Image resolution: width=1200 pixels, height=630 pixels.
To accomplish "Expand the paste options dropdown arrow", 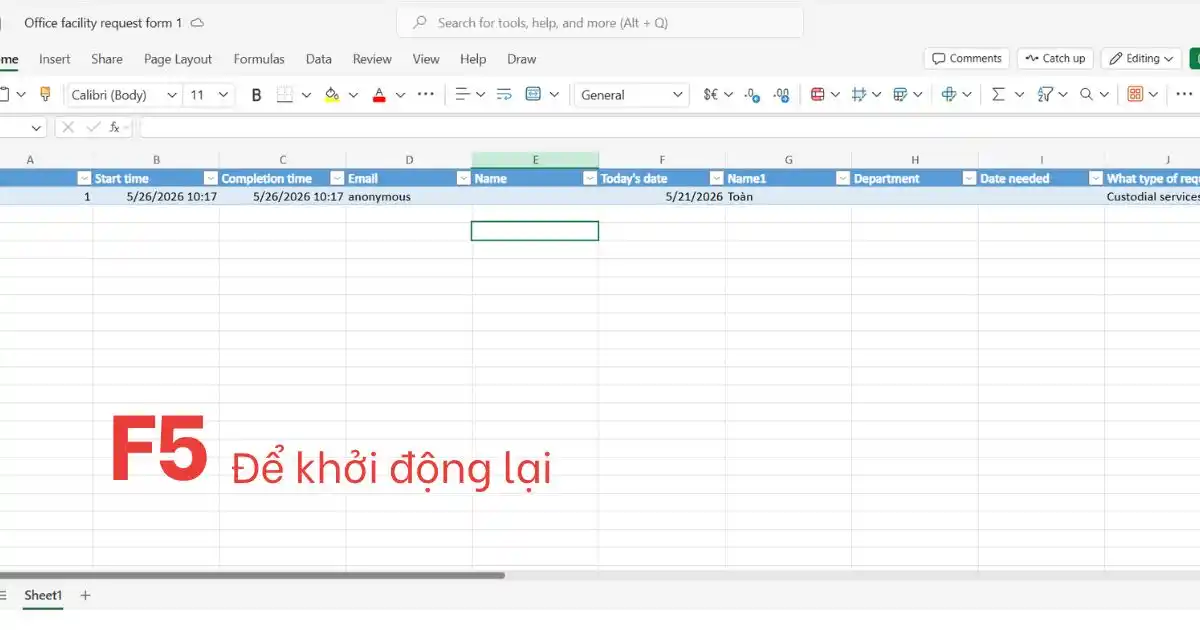I will (22, 95).
